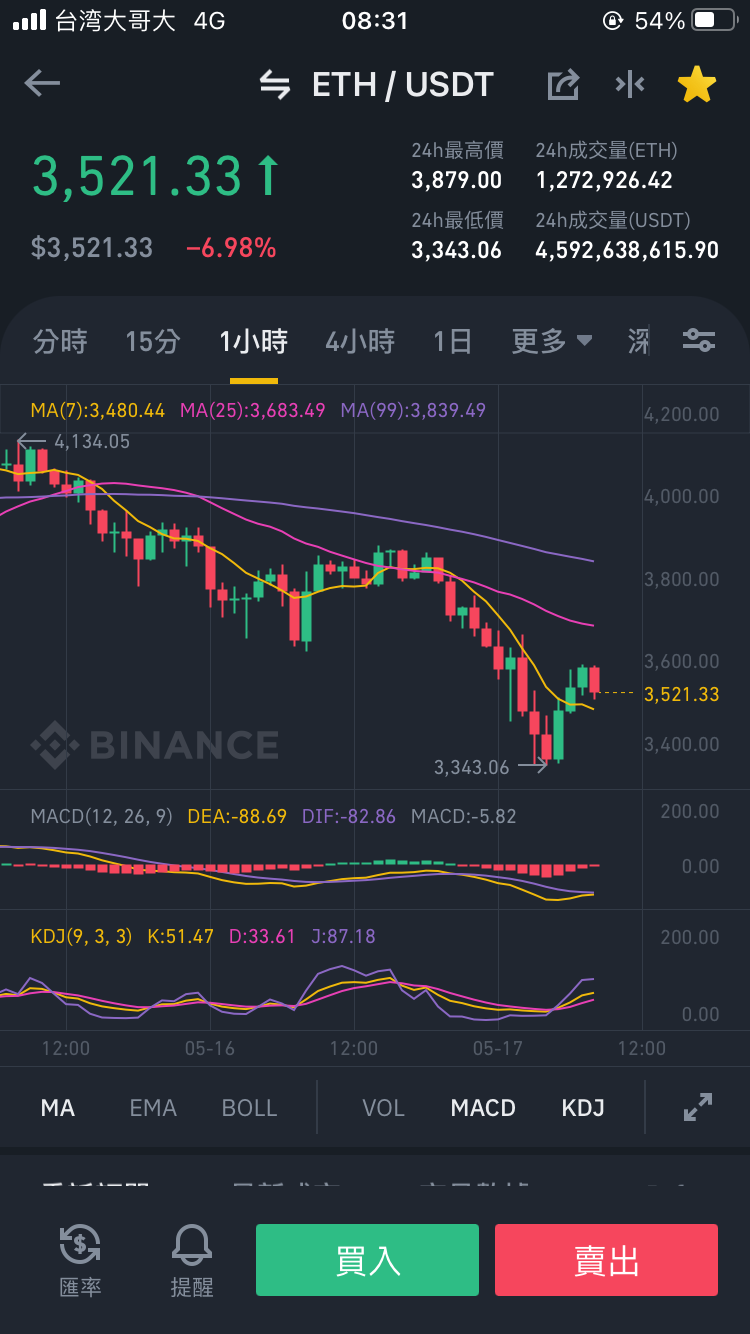Toggle the VOL sub-indicator

coord(383,1108)
